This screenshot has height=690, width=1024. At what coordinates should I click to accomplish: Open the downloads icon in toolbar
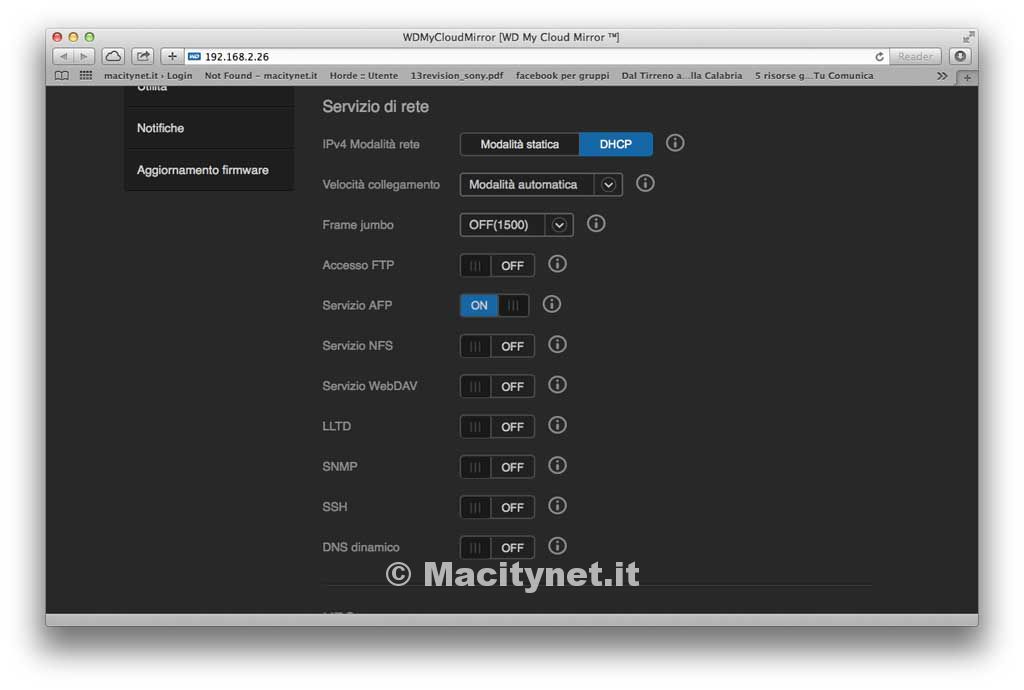pyautogui.click(x=960, y=57)
